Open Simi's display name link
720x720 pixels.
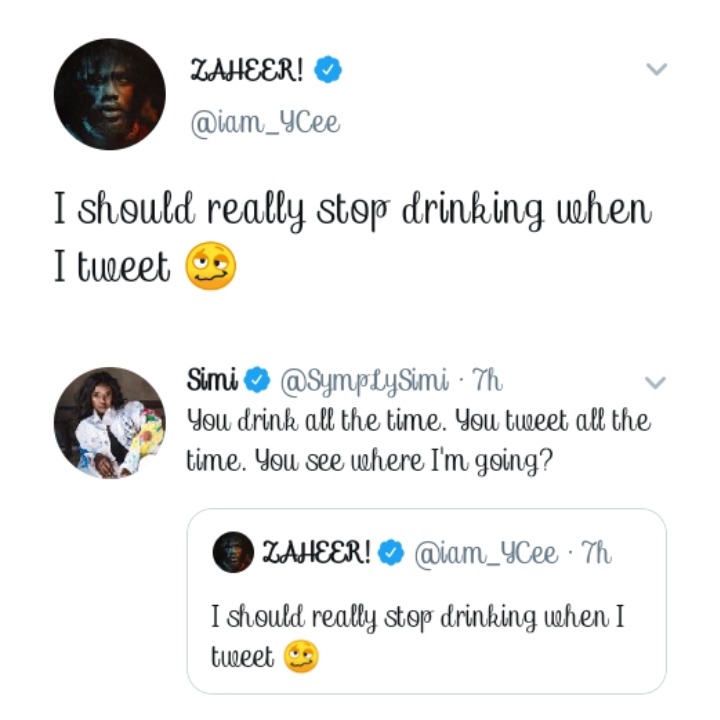pos(213,381)
